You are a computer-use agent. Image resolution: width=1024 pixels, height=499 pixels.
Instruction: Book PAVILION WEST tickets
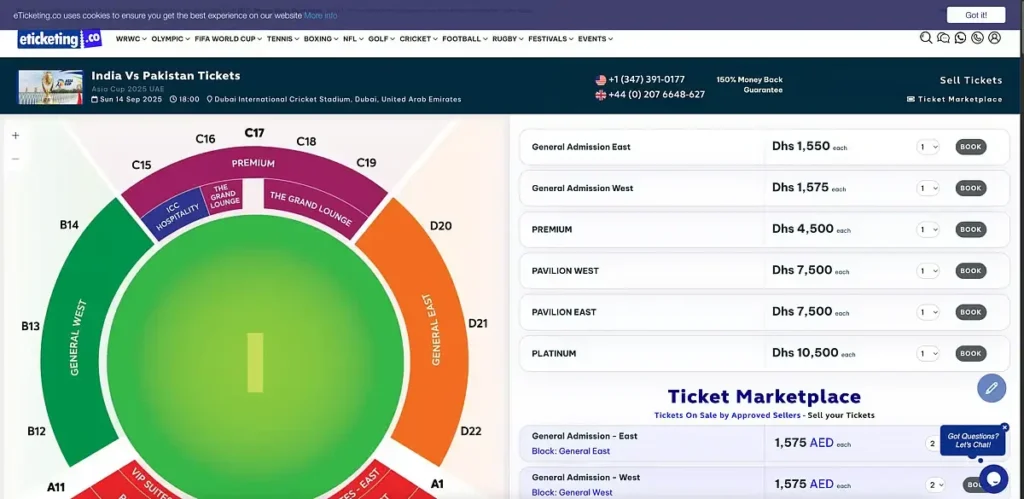970,271
